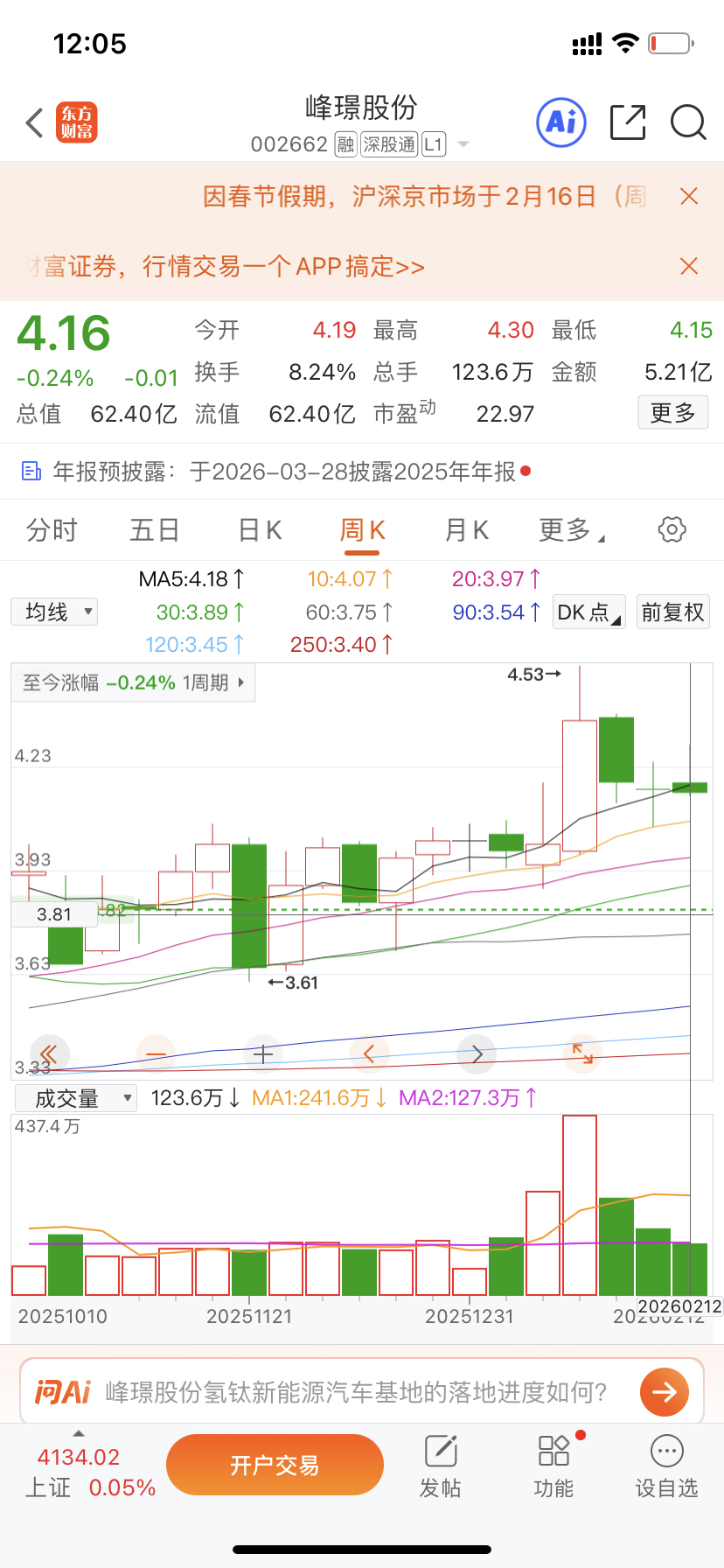This screenshot has height=1568, width=724.
Task: Tap the back arrow icon
Action: (x=35, y=122)
